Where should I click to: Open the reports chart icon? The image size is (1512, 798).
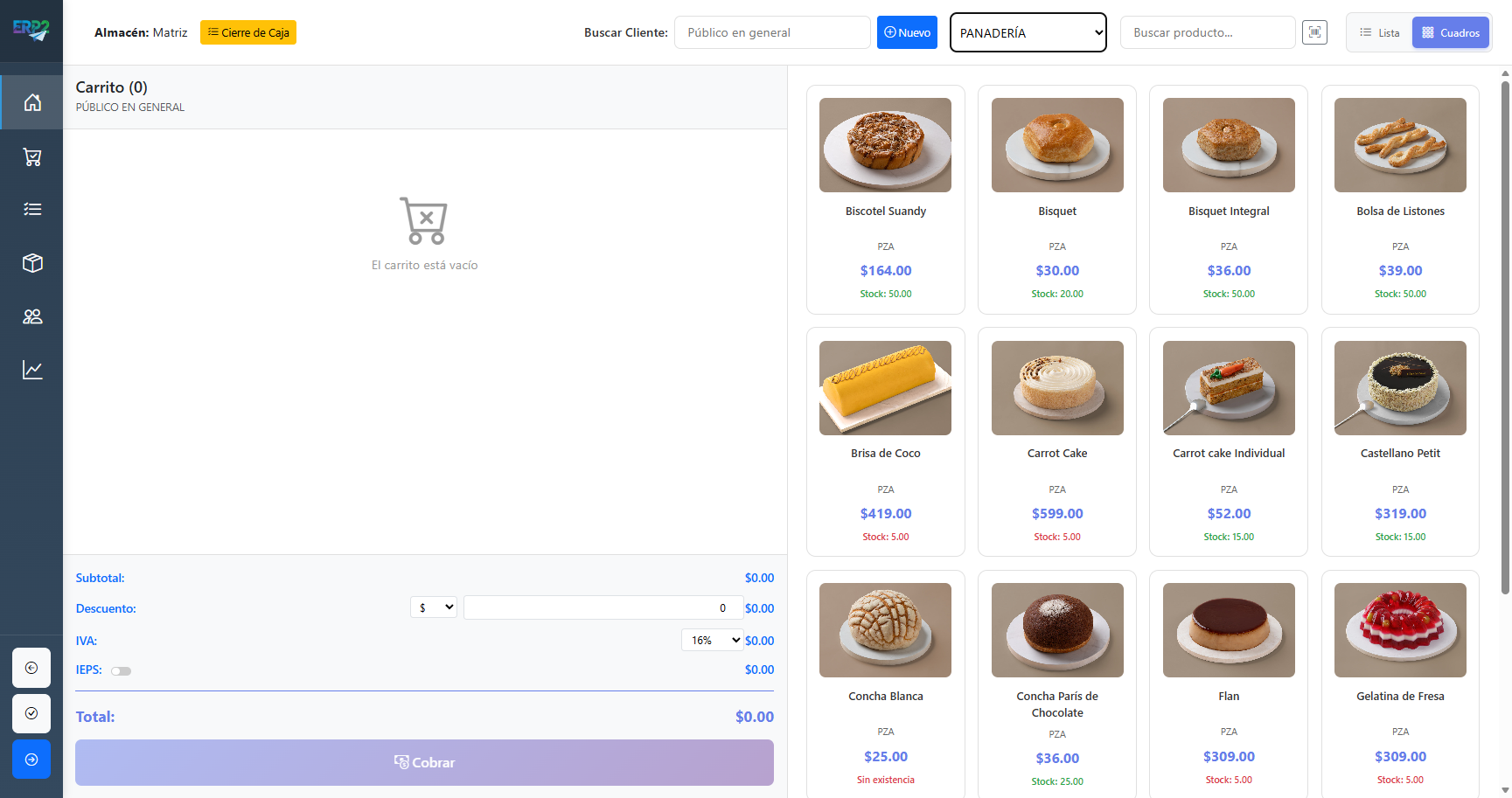pyautogui.click(x=32, y=370)
